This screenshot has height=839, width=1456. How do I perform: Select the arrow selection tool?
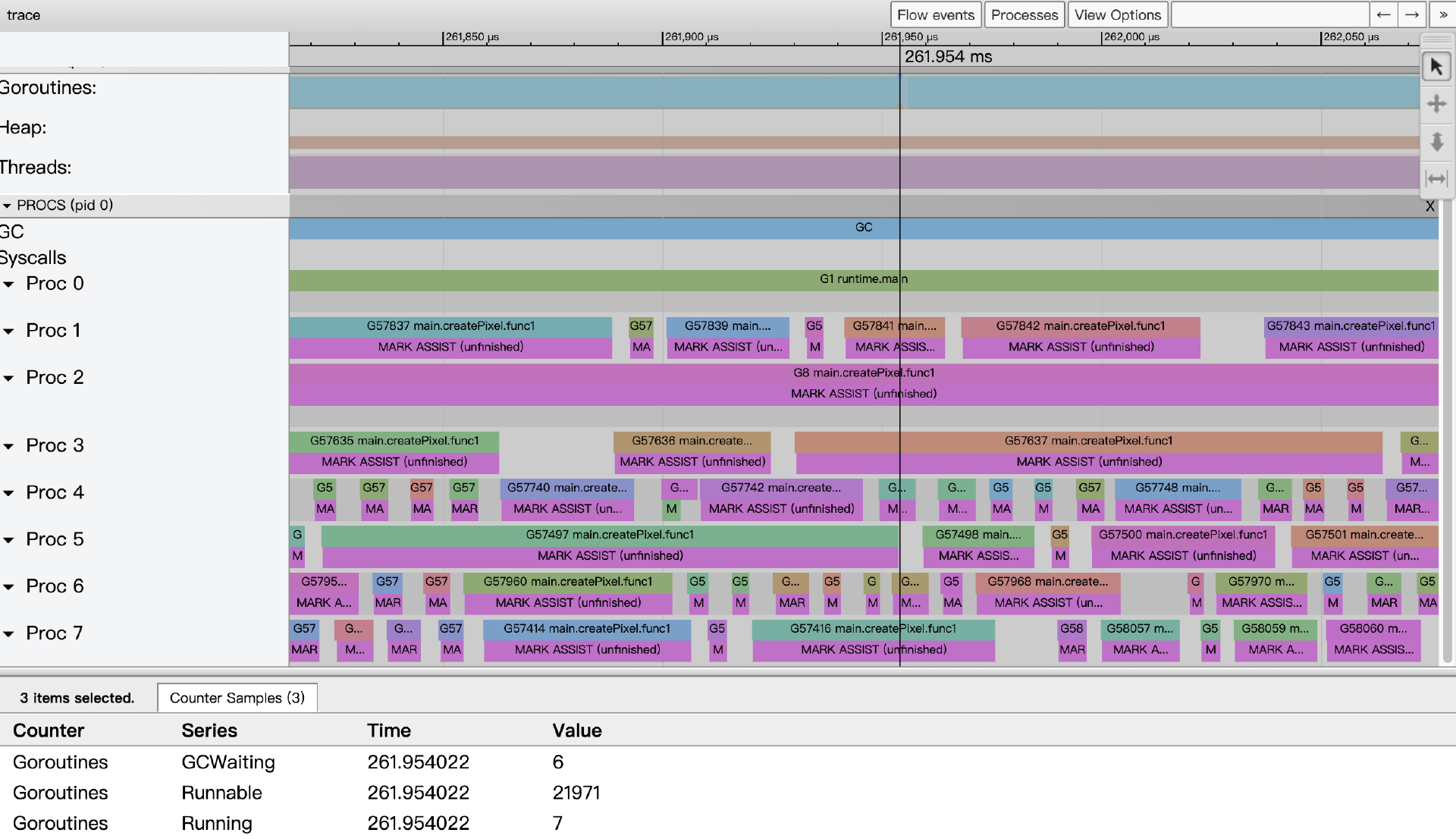tap(1436, 68)
